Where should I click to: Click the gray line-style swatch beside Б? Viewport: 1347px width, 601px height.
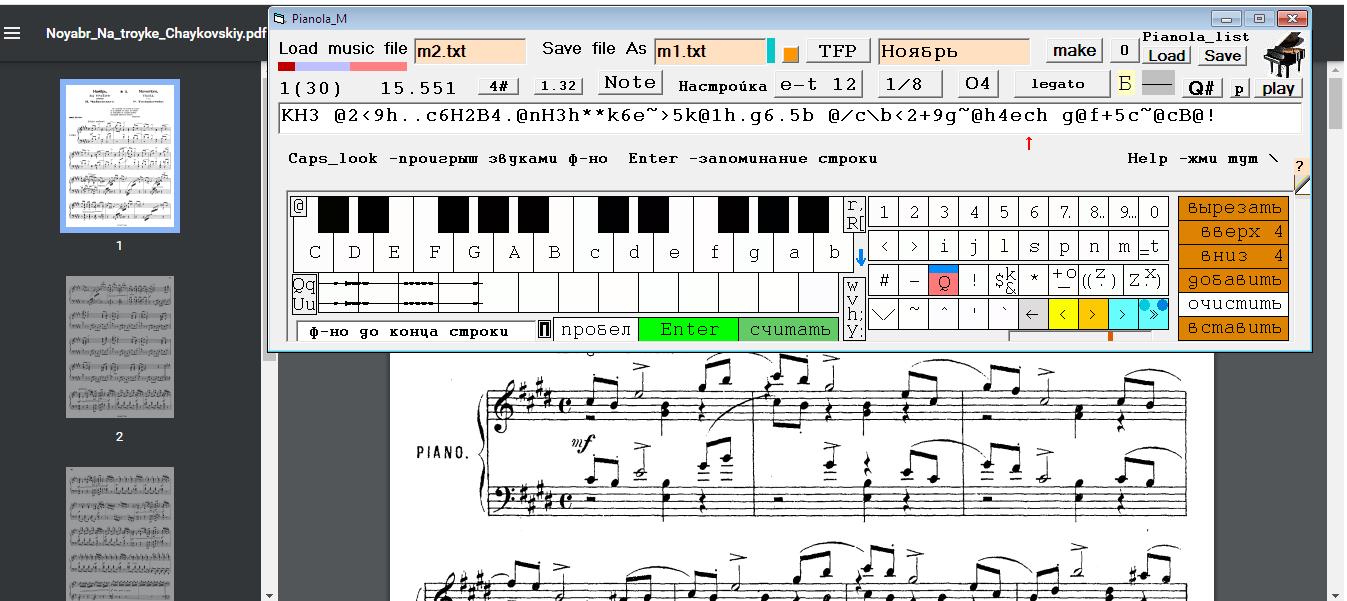click(1158, 83)
